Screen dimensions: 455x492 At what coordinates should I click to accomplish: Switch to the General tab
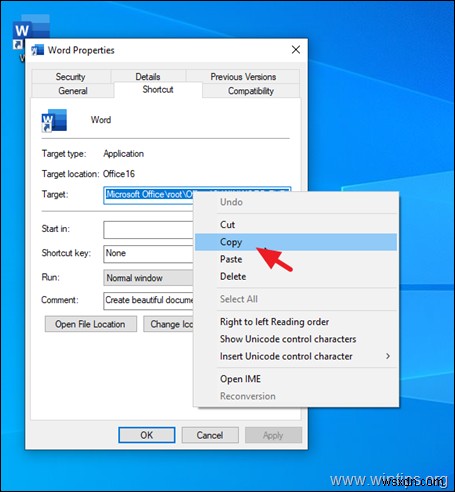pos(73,91)
